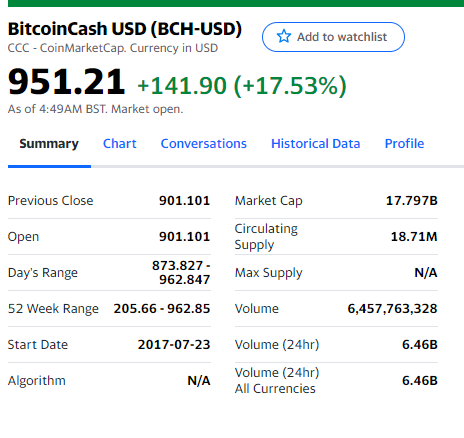This screenshot has width=464, height=438.
Task: Click the Previous Close value 901.101
Action: [x=184, y=201]
